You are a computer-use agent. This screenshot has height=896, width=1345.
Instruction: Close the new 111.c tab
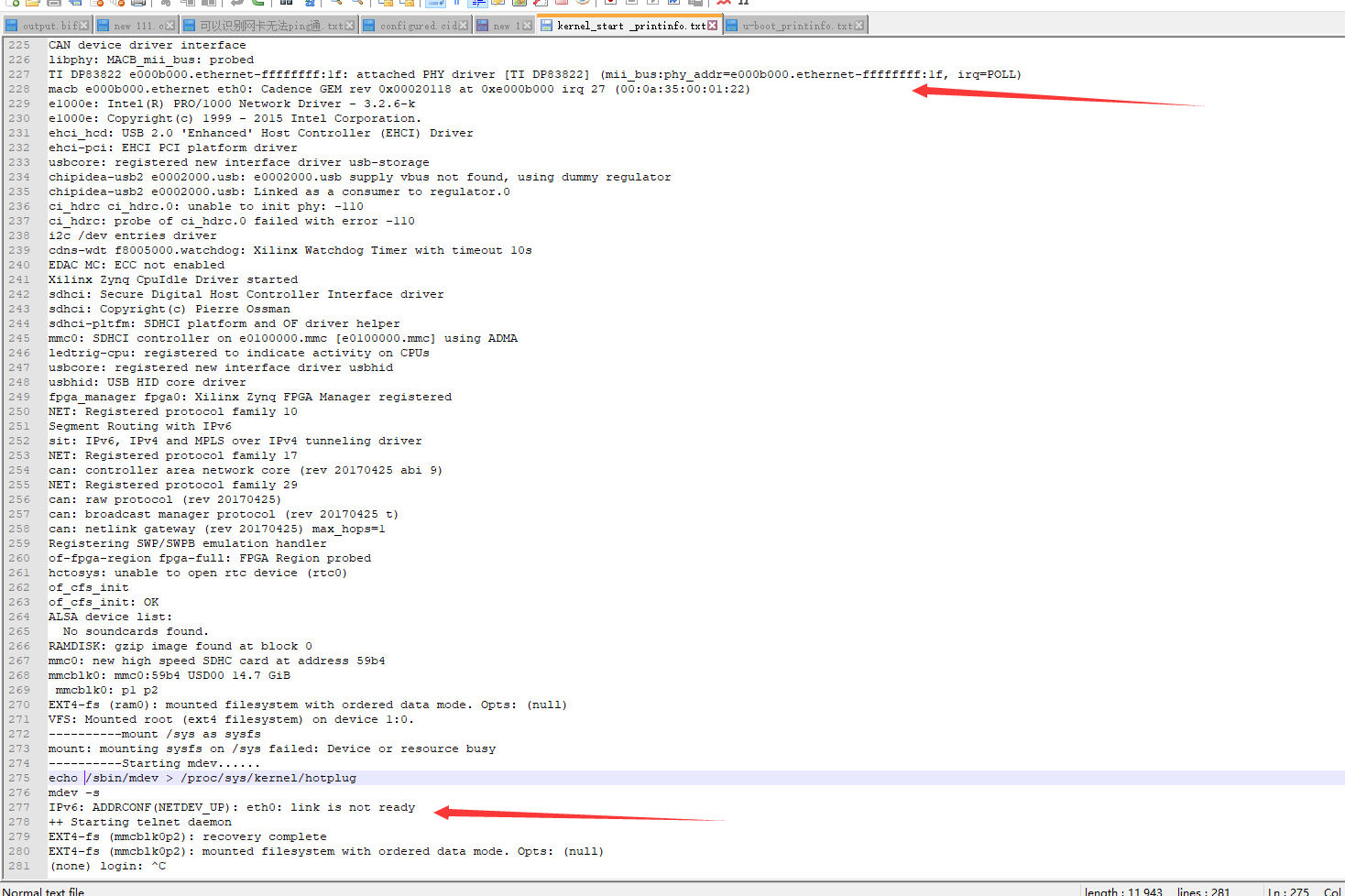tap(169, 26)
